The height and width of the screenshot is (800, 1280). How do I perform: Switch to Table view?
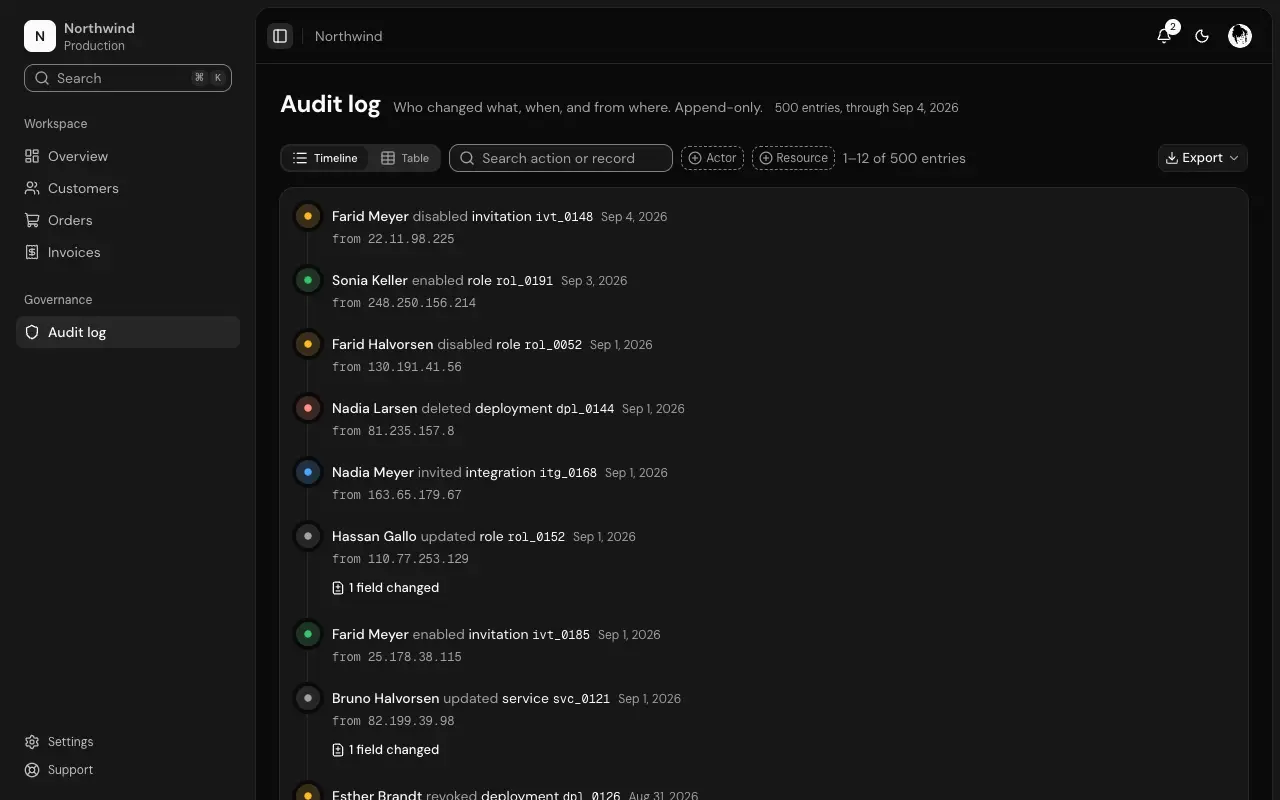405,158
